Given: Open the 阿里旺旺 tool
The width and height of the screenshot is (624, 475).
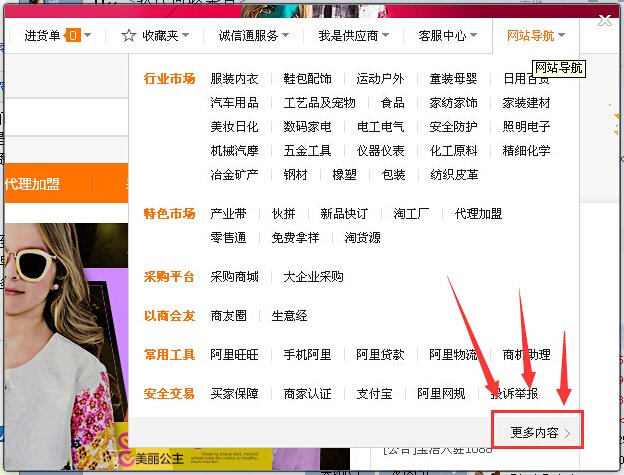Looking at the screenshot, I should [234, 354].
